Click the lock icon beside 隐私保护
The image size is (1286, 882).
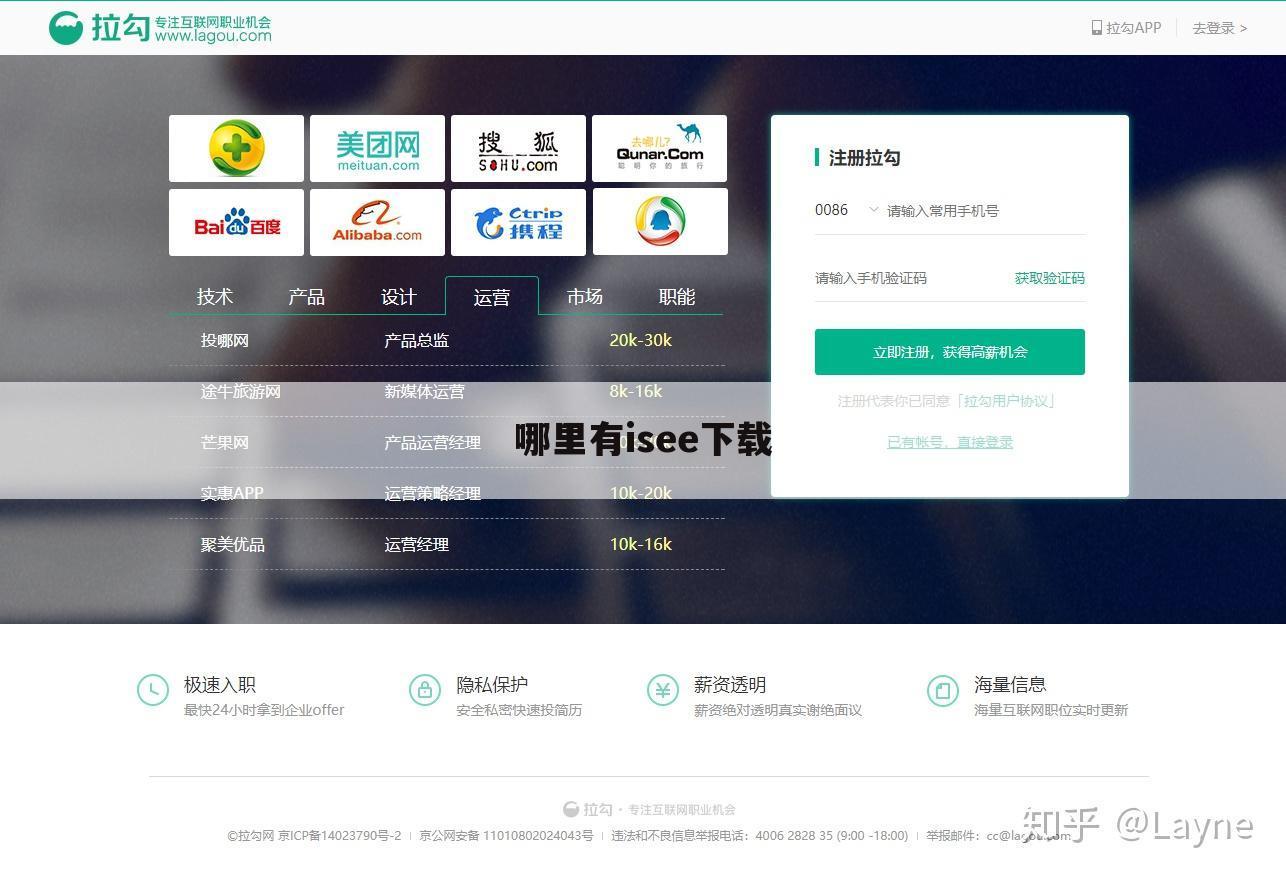[425, 690]
